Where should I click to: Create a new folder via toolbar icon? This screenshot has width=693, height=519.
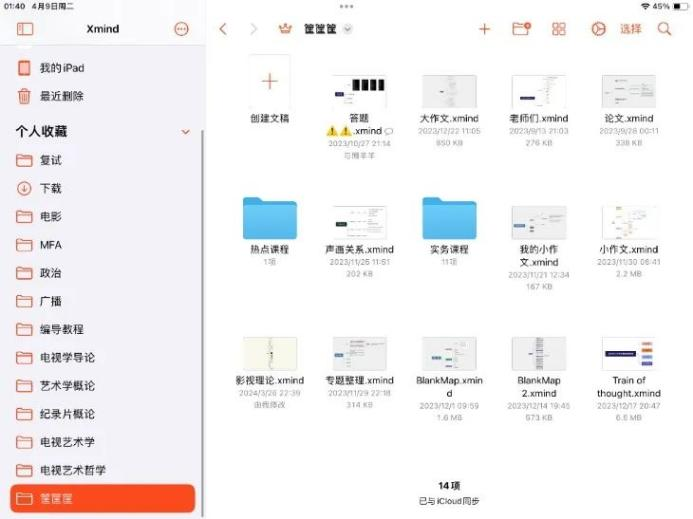[521, 29]
